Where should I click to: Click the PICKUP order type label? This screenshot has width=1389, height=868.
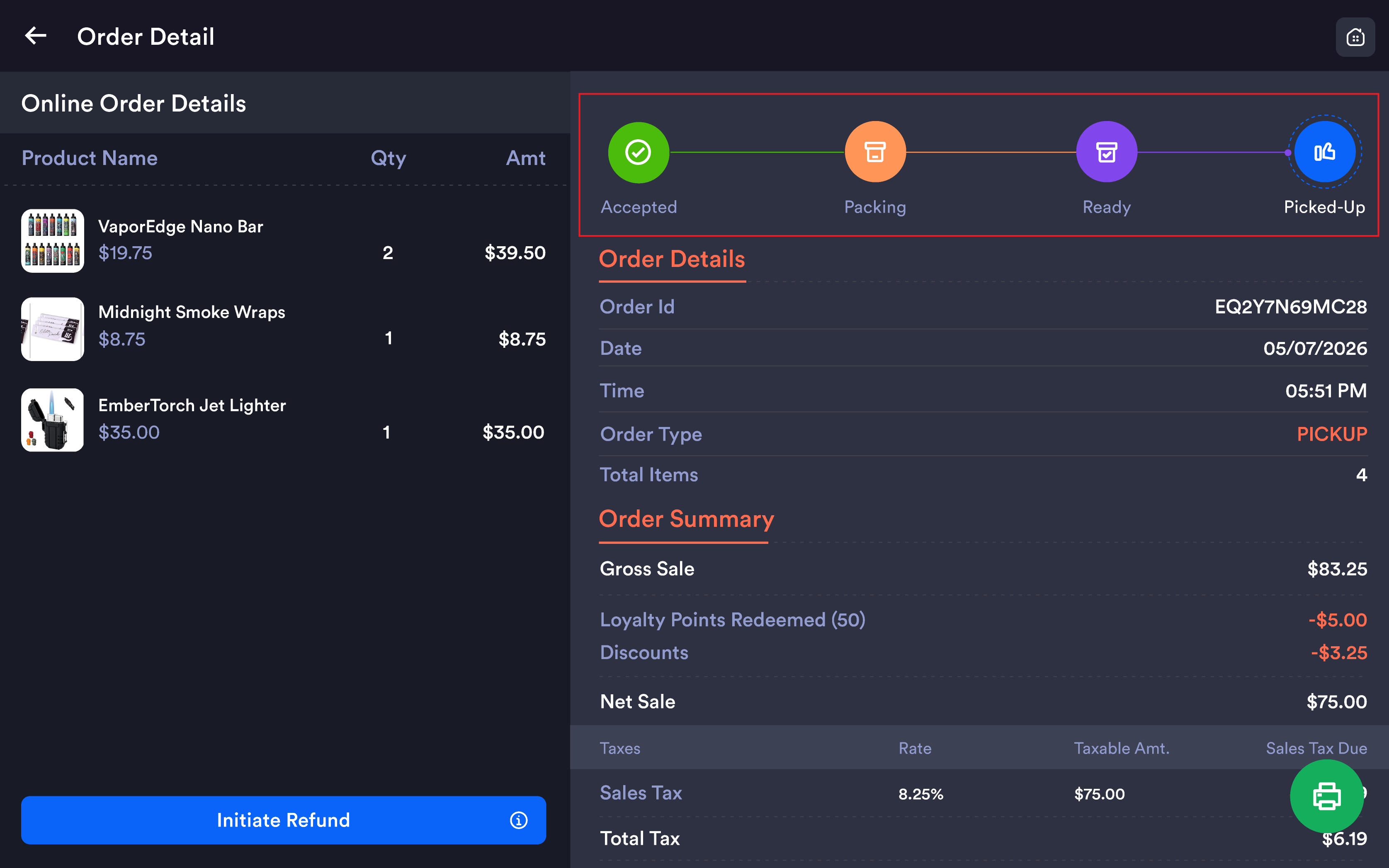pos(1332,434)
